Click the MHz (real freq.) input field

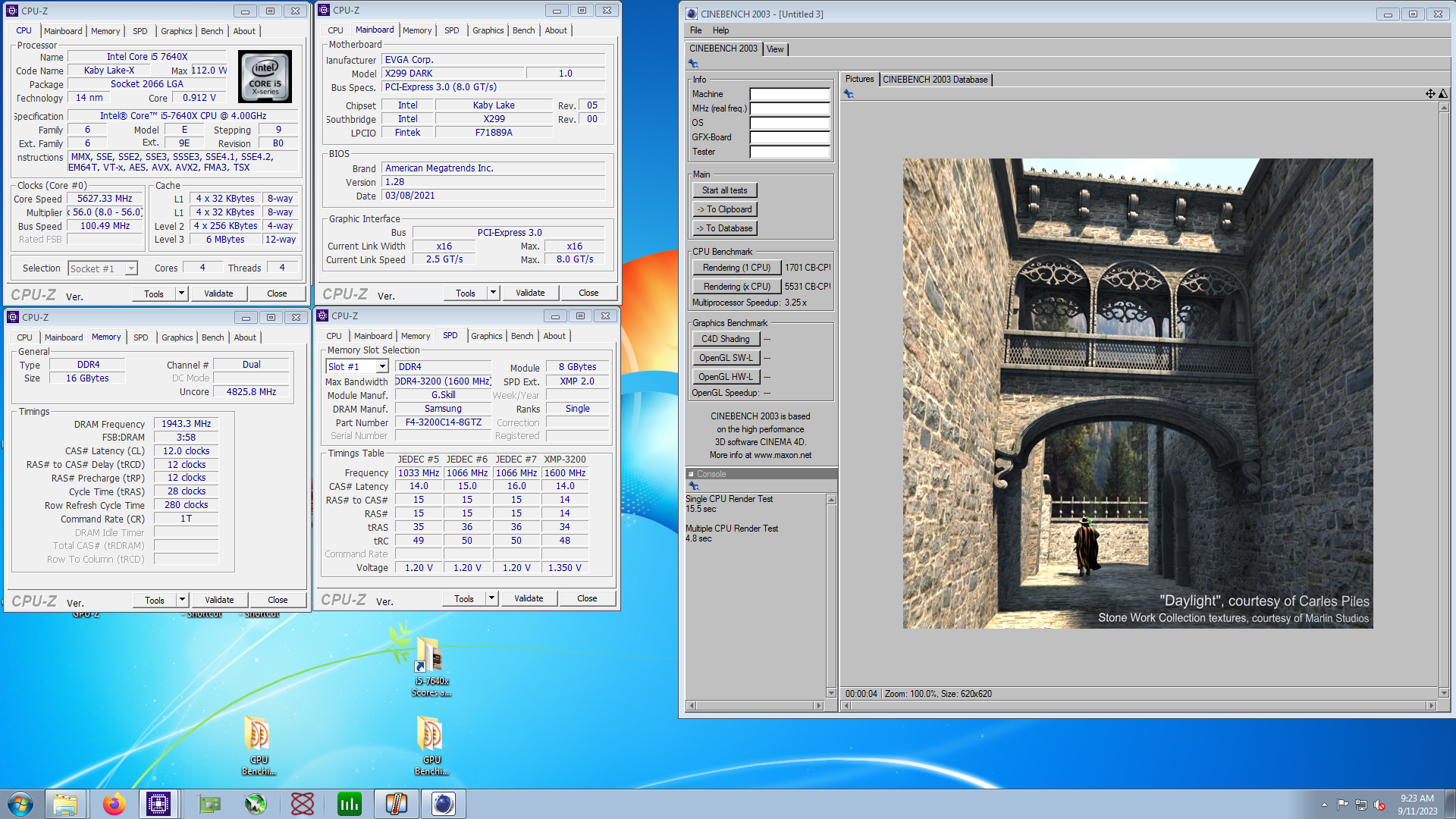(789, 108)
